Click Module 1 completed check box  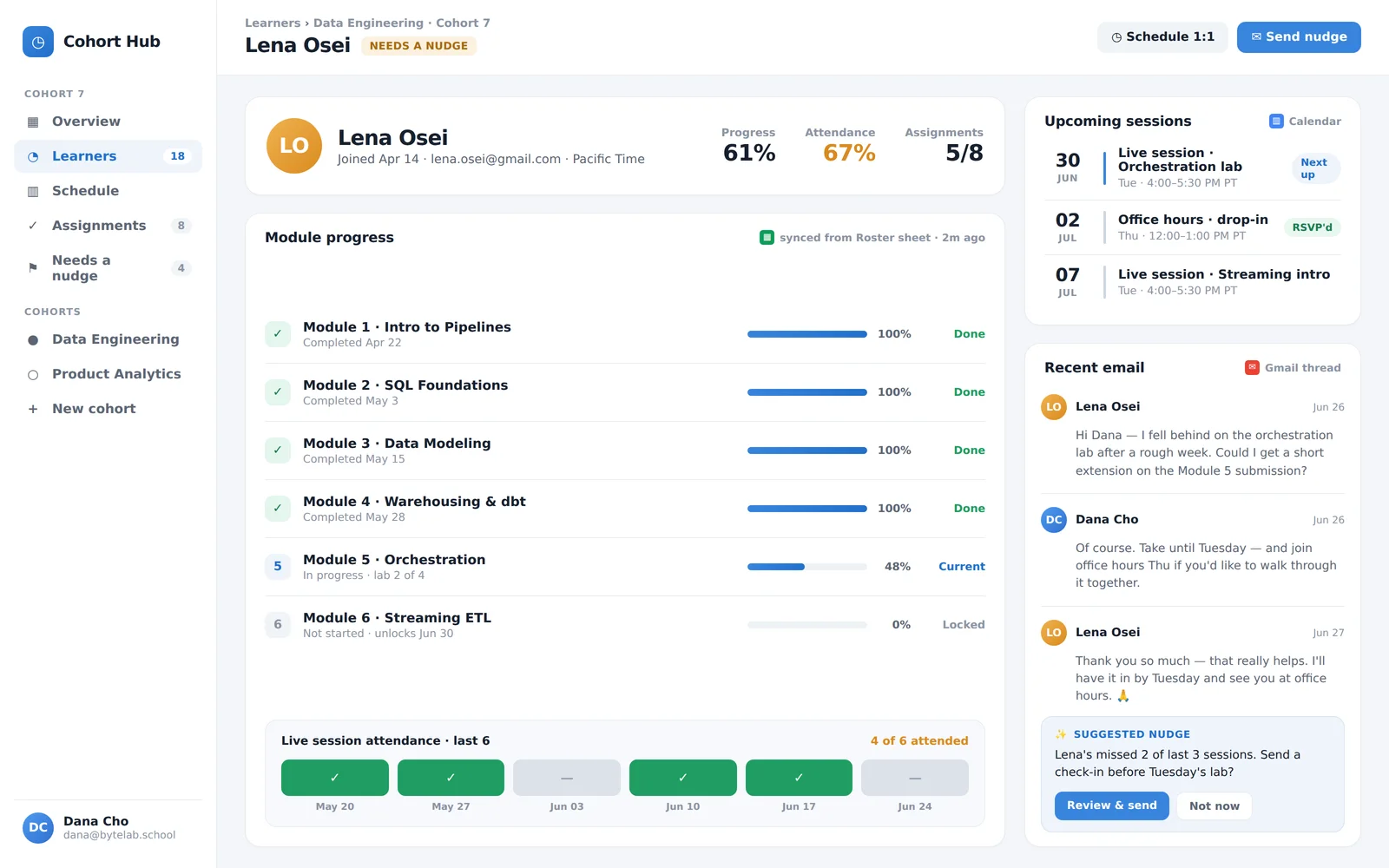coord(278,334)
